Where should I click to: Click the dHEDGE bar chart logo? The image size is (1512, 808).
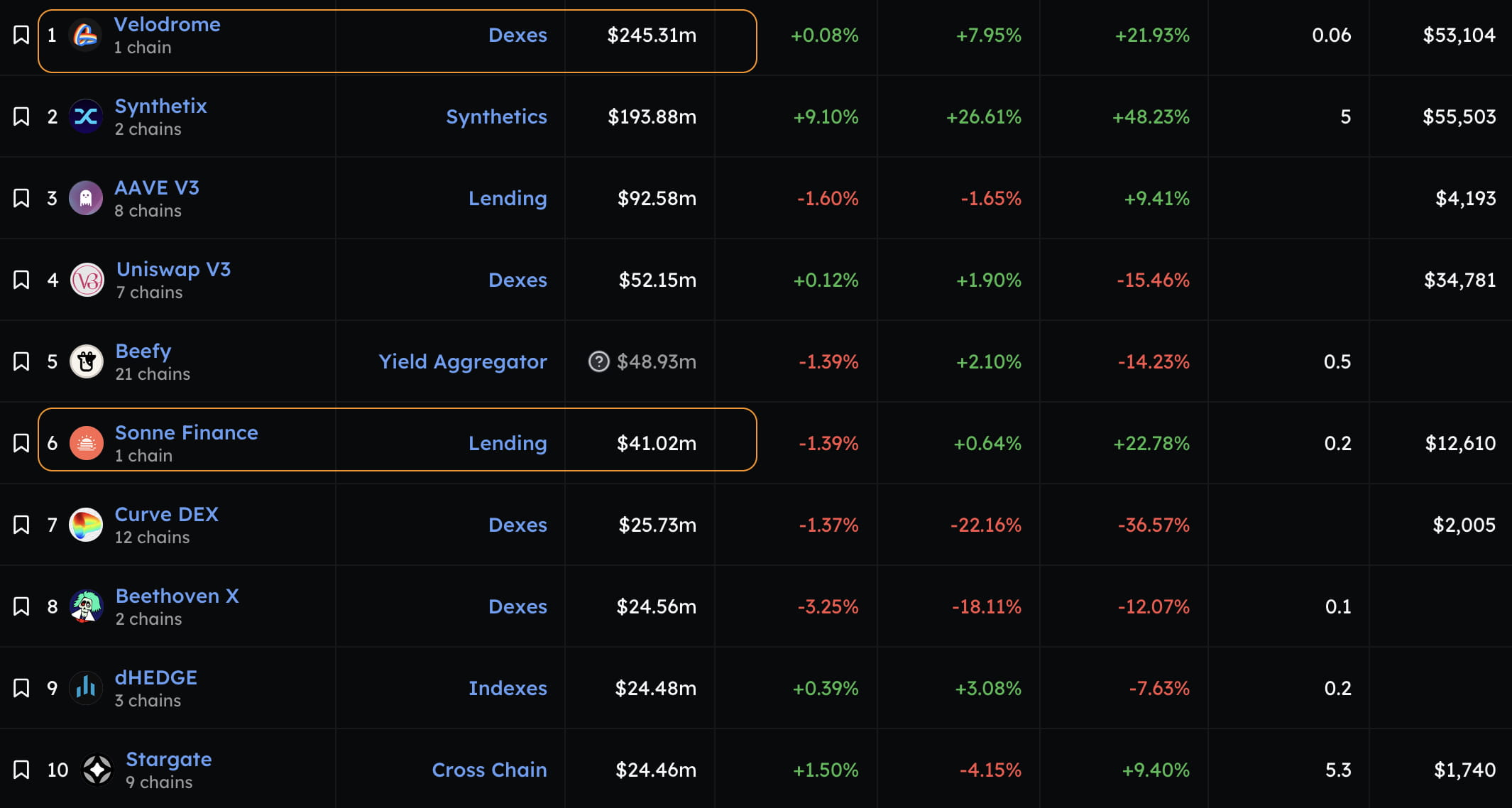coord(86,688)
